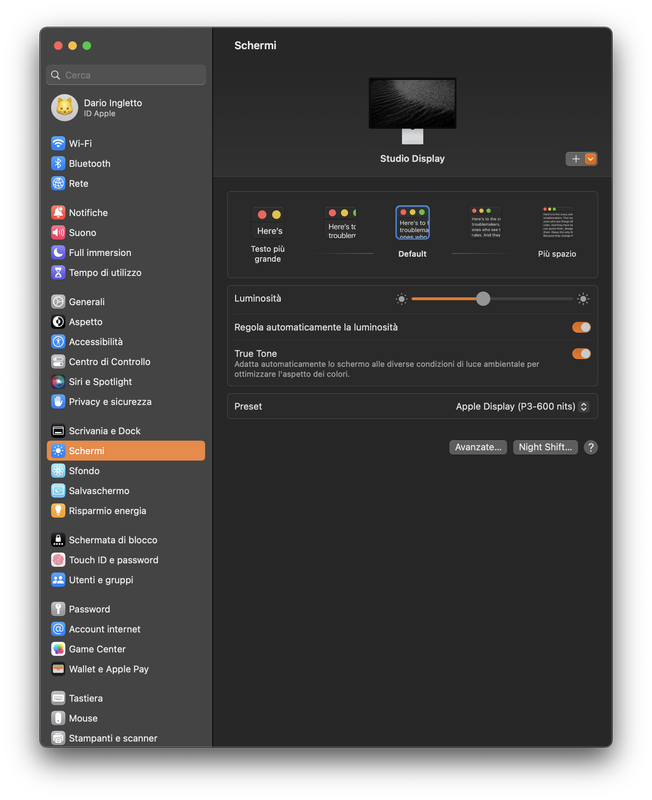Open Mouse settings icon
This screenshot has width=652, height=800.
[58, 718]
